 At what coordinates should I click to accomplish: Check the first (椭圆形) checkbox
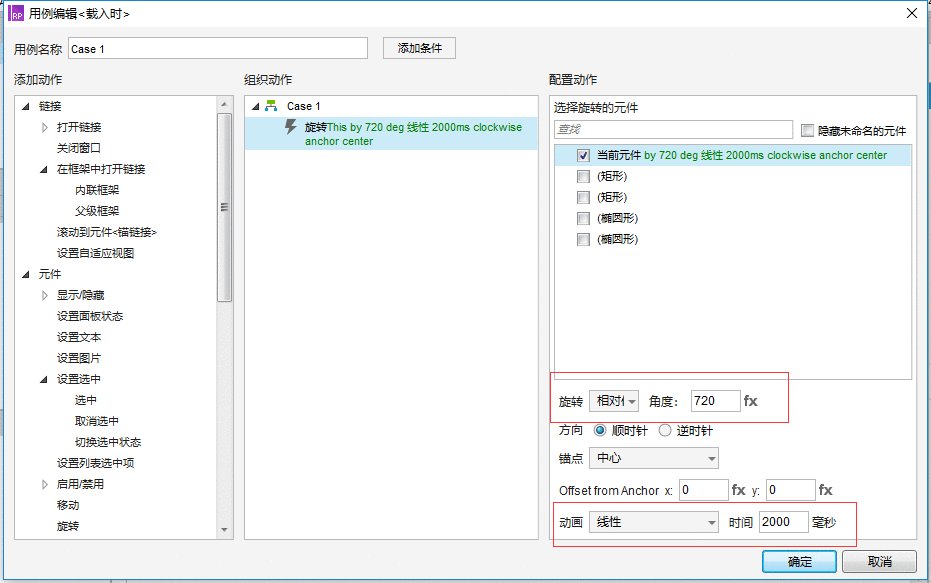[x=583, y=218]
